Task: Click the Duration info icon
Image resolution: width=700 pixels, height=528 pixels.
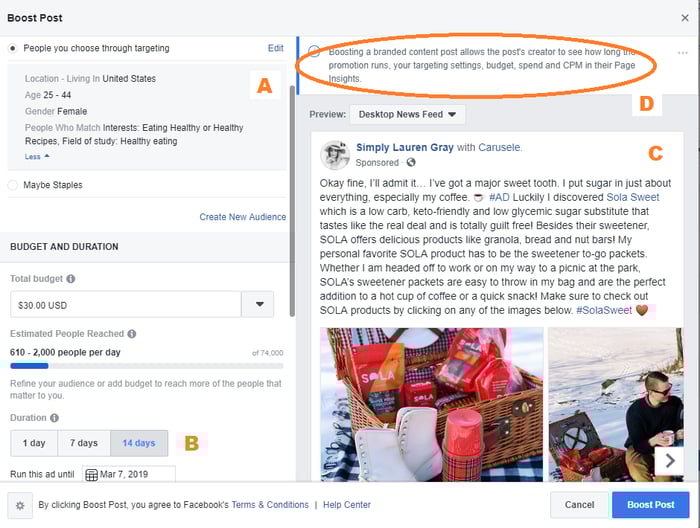Action: (x=54, y=418)
